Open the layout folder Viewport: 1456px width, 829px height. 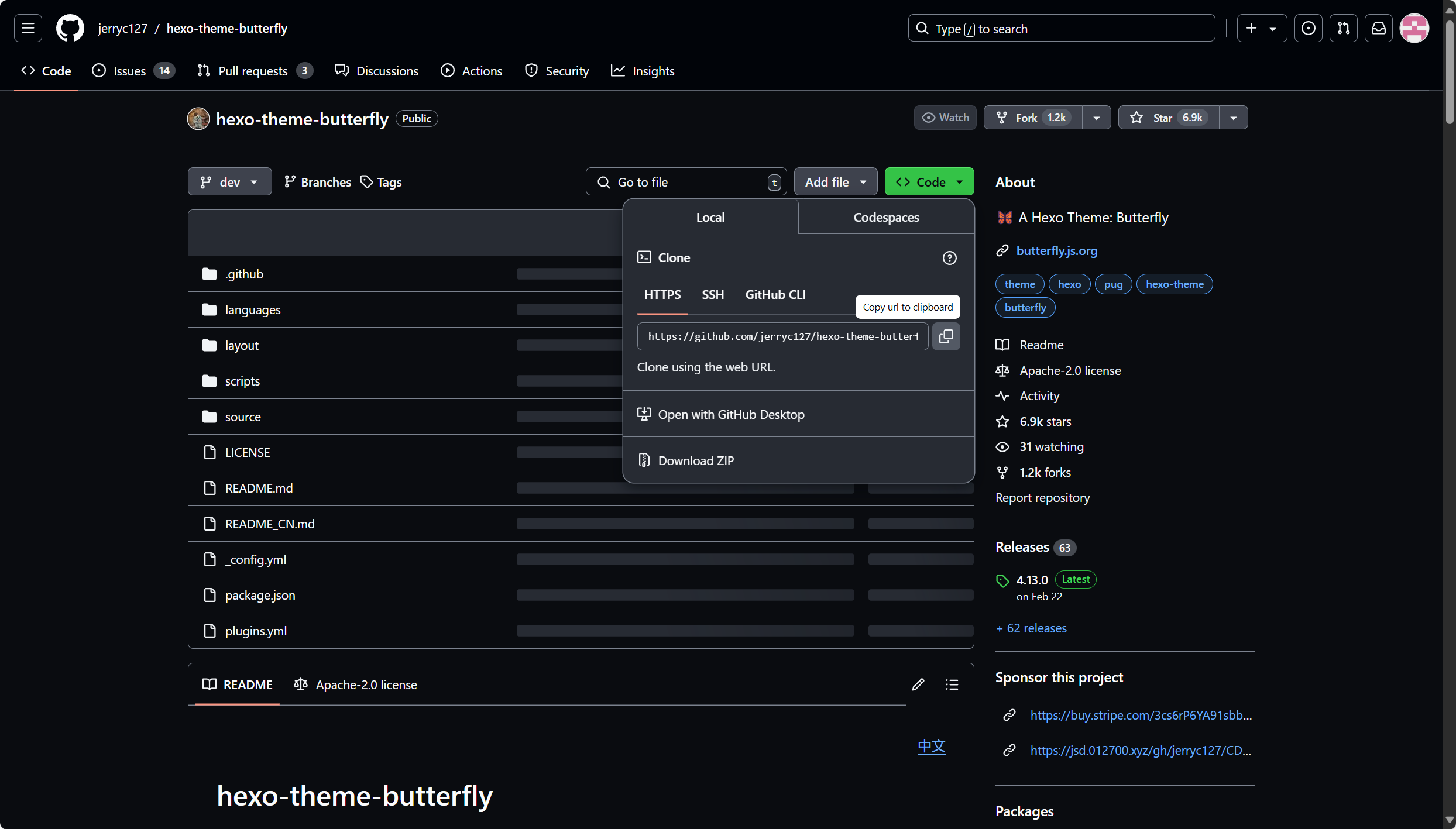242,345
